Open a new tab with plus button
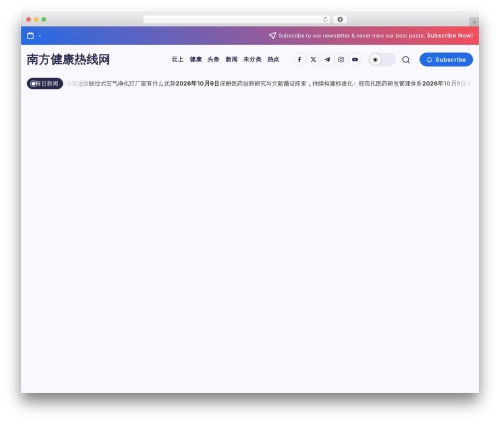Viewport: 500px width, 423px height. tap(474, 22)
